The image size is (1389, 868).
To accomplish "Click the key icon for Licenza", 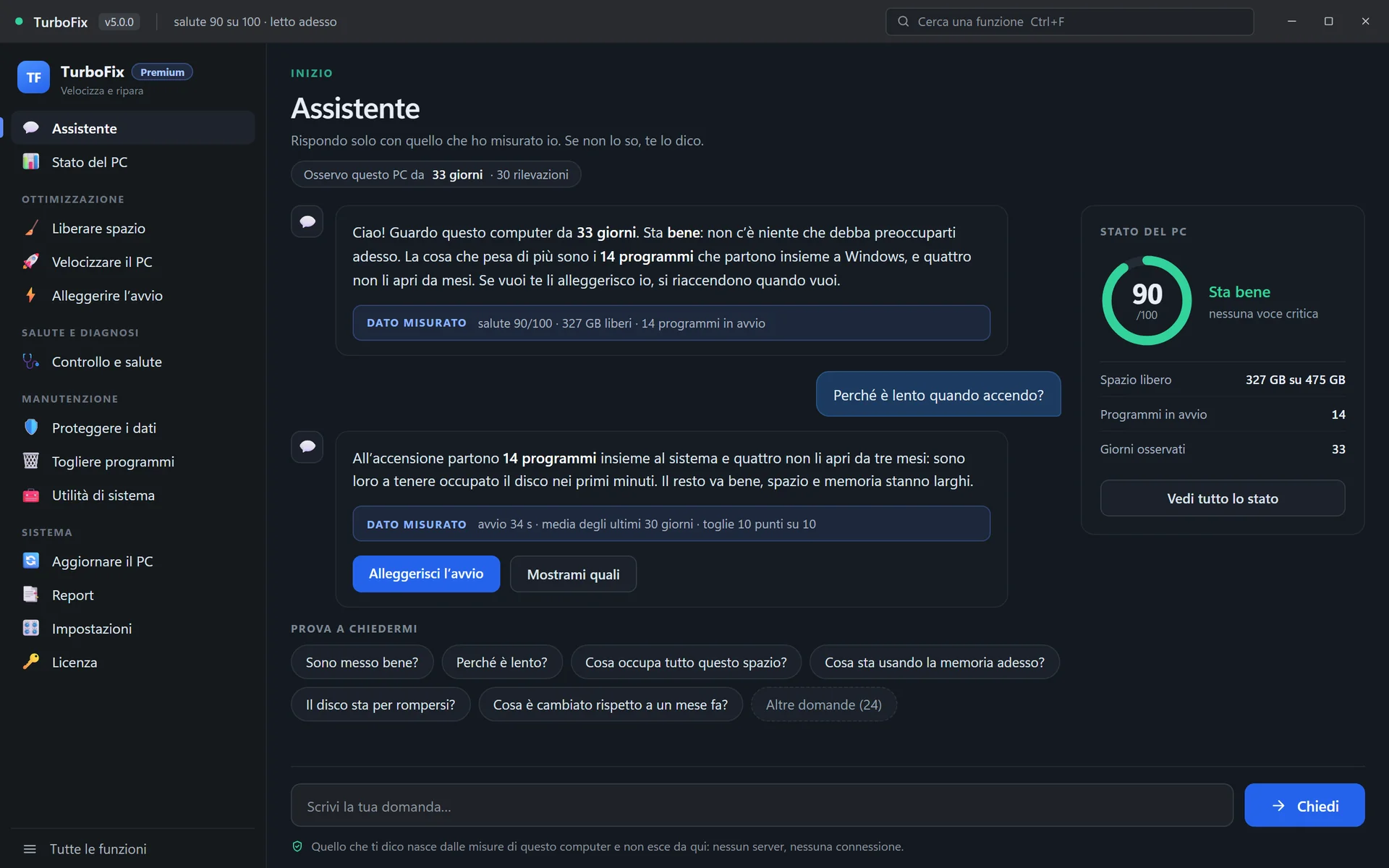I will tap(31, 662).
